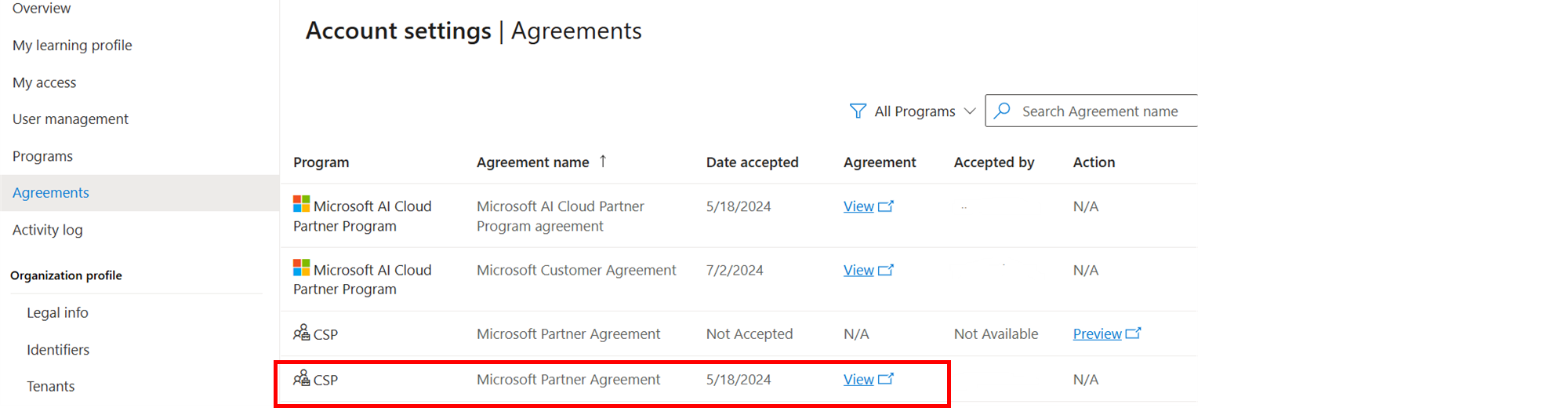Go to User management in the sidebar
The width and height of the screenshot is (1568, 408).
tap(71, 119)
